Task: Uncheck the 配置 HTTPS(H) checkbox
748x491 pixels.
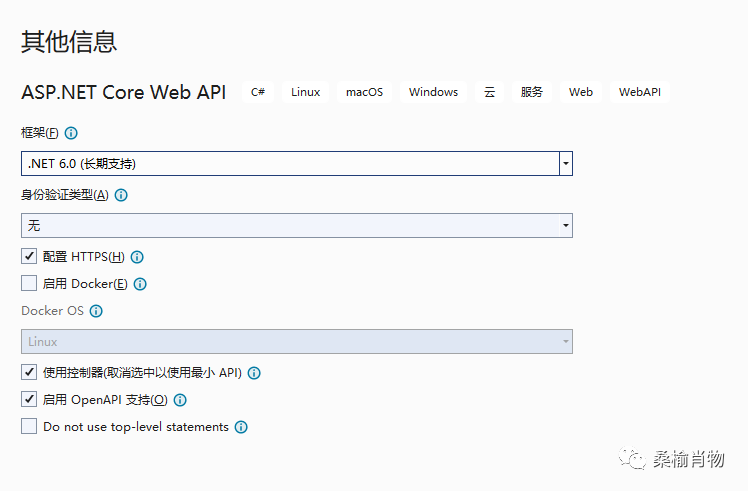Action: (29, 256)
